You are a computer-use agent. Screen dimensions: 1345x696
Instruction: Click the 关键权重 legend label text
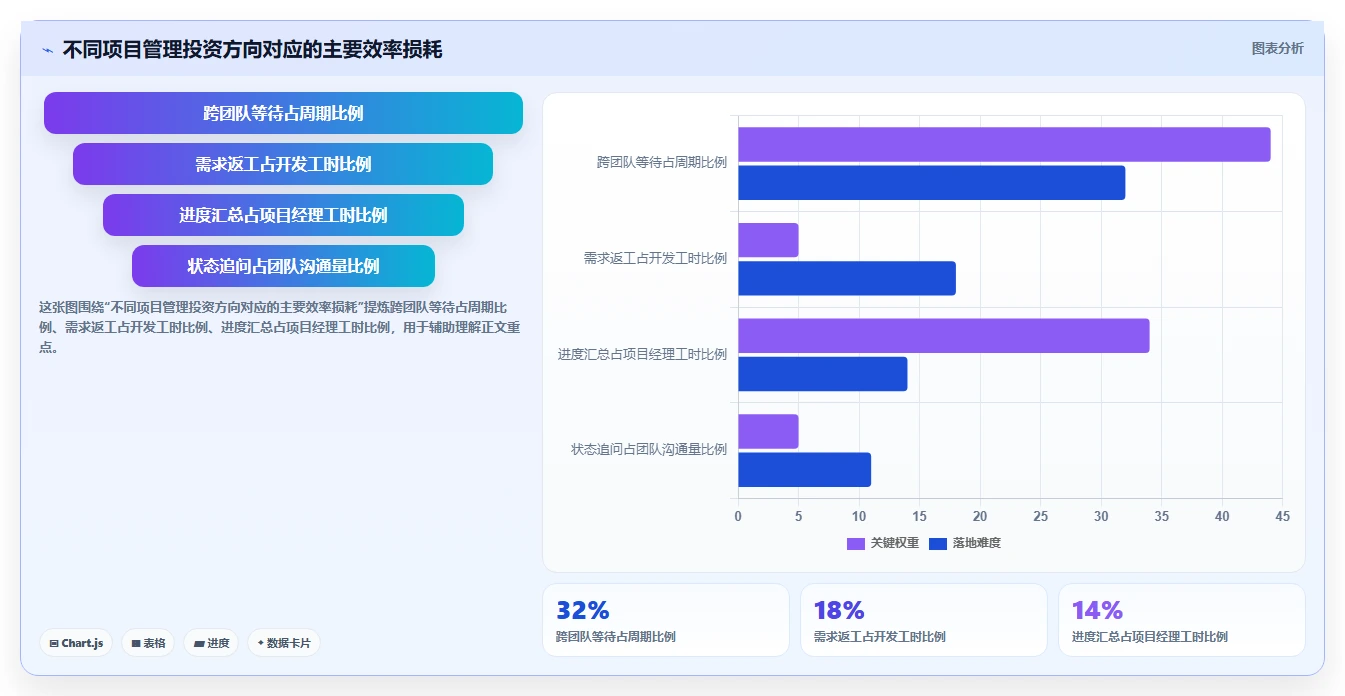pos(894,543)
